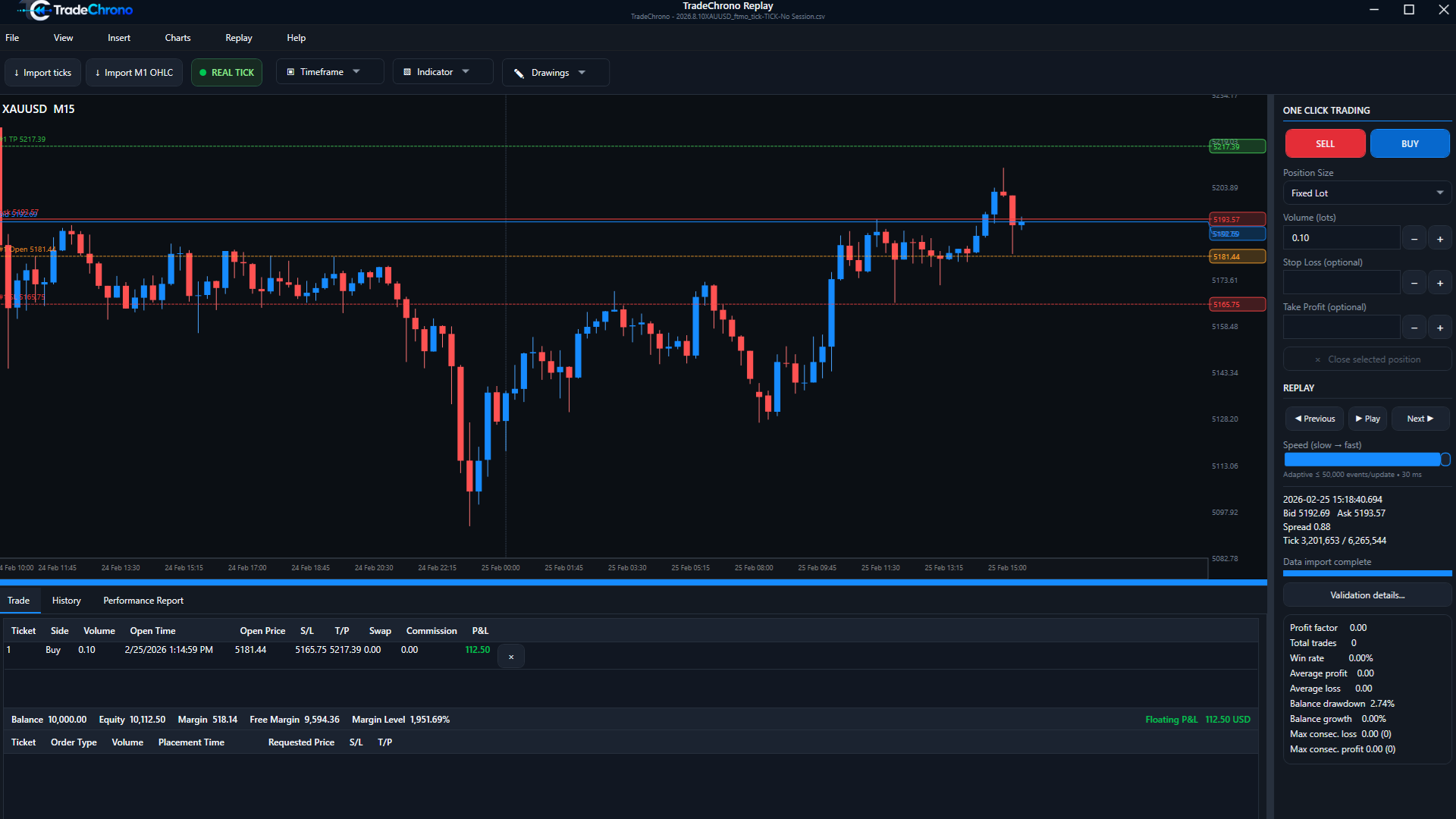Click the Commission column header
This screenshot has width=1456, height=819.
pos(431,631)
